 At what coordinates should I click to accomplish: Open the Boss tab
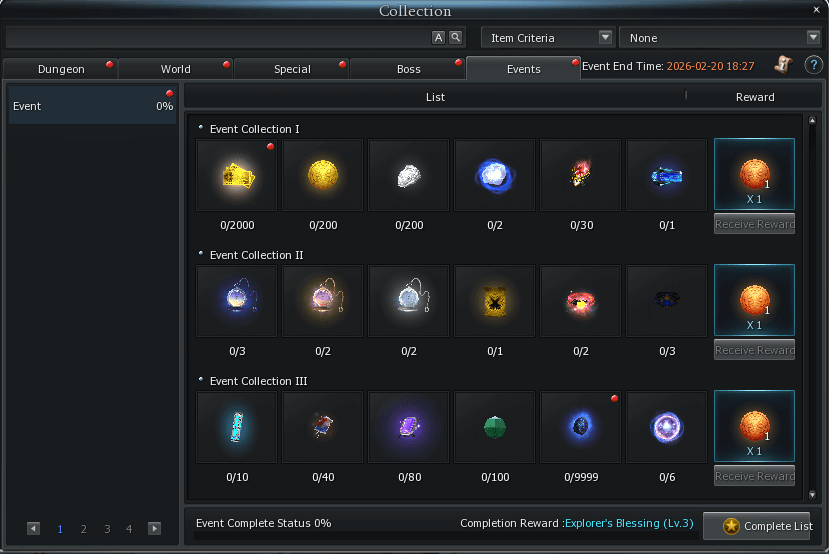tap(408, 69)
